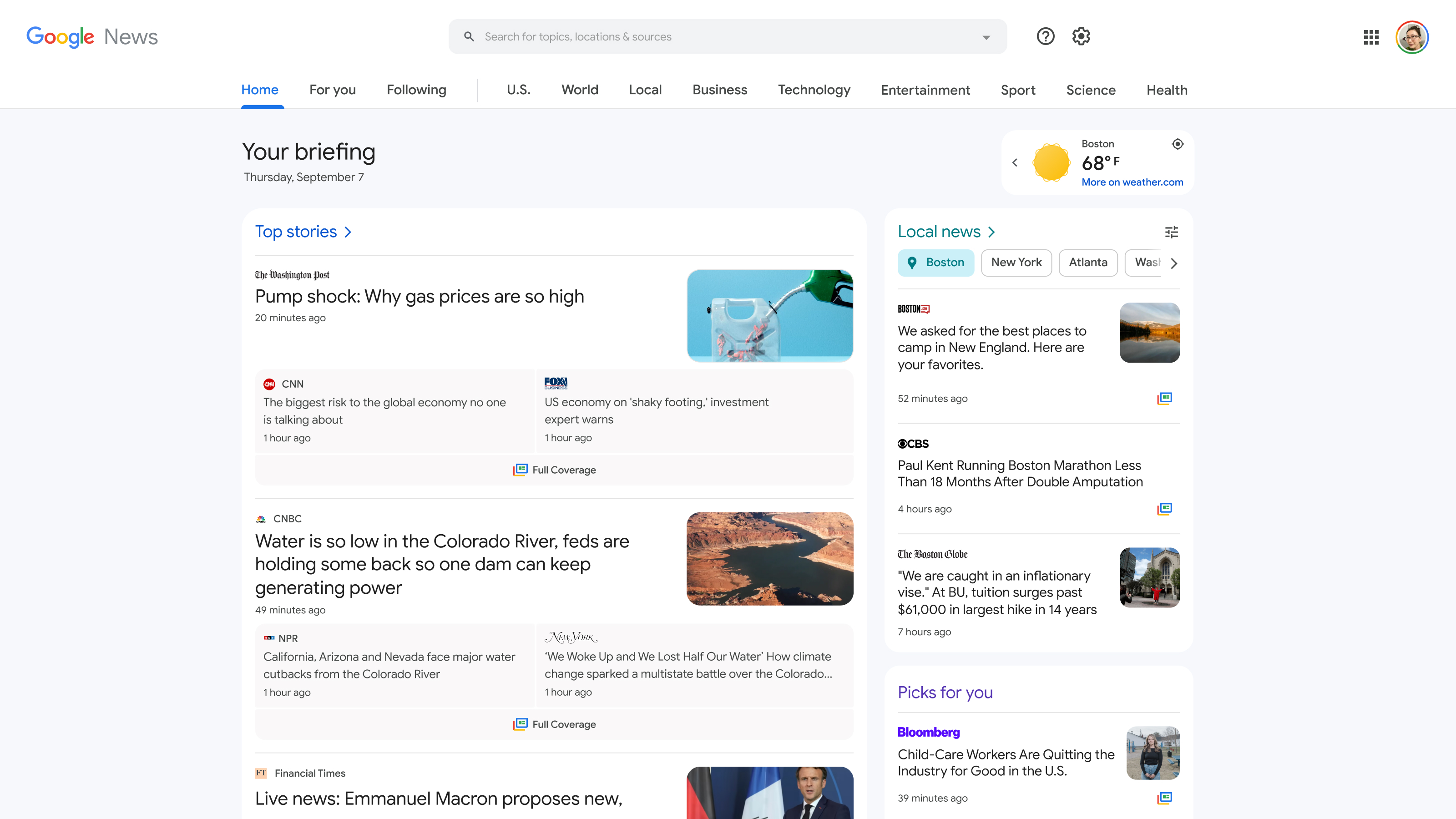Expand more cities with the right chevron
The height and width of the screenshot is (819, 1456).
click(1174, 263)
